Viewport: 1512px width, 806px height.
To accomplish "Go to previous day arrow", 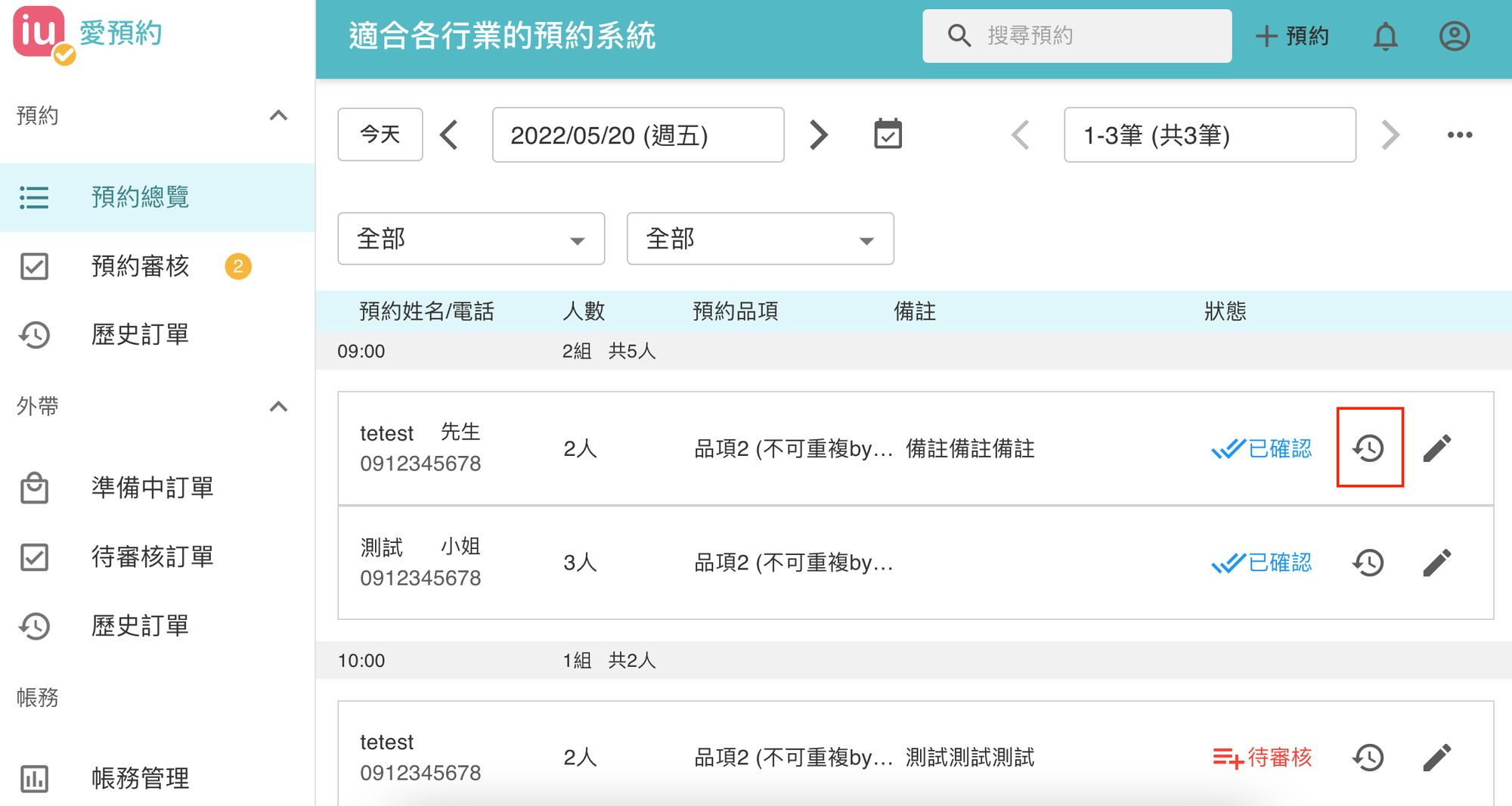I will click(450, 135).
